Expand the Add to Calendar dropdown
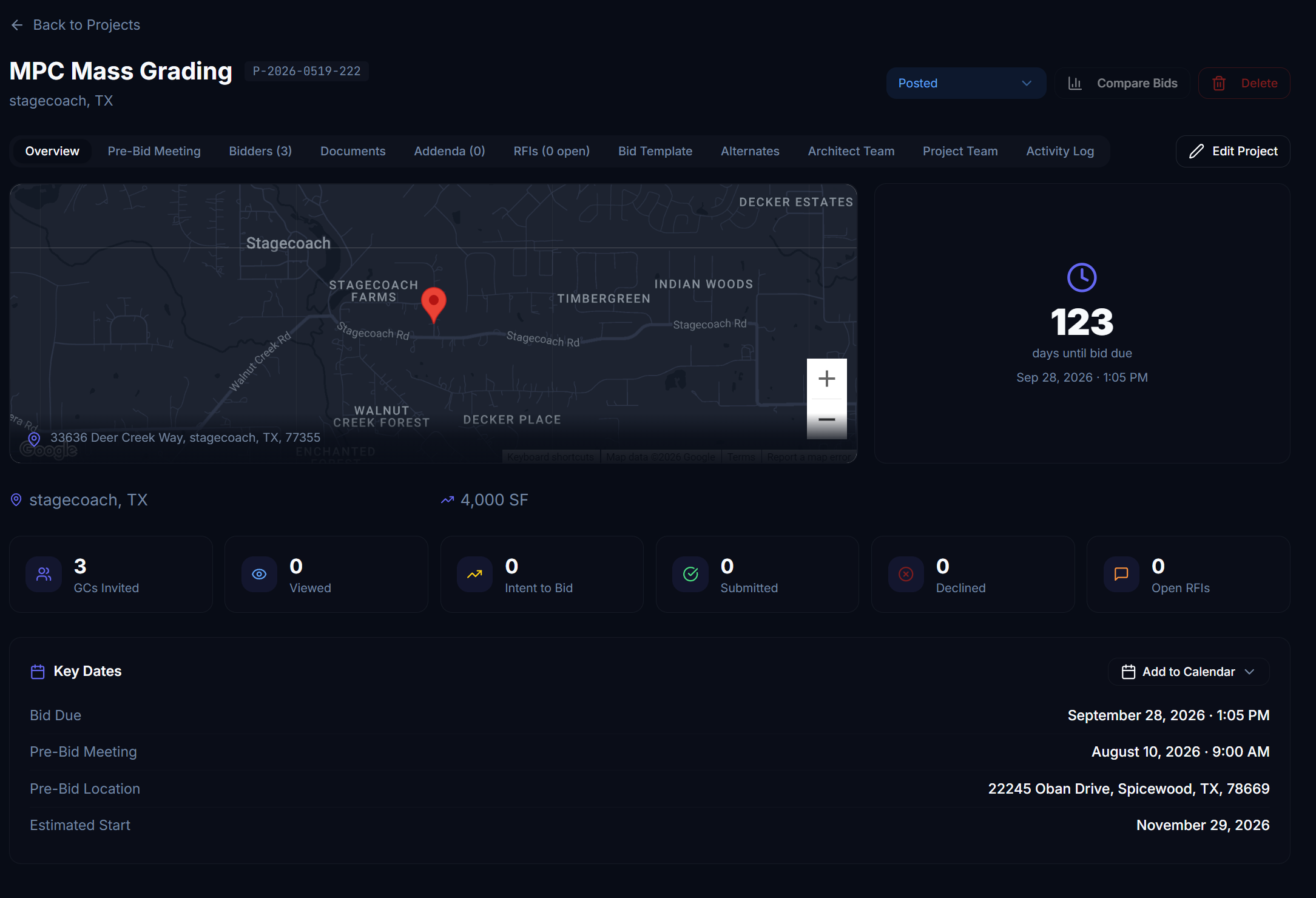 click(x=1189, y=672)
